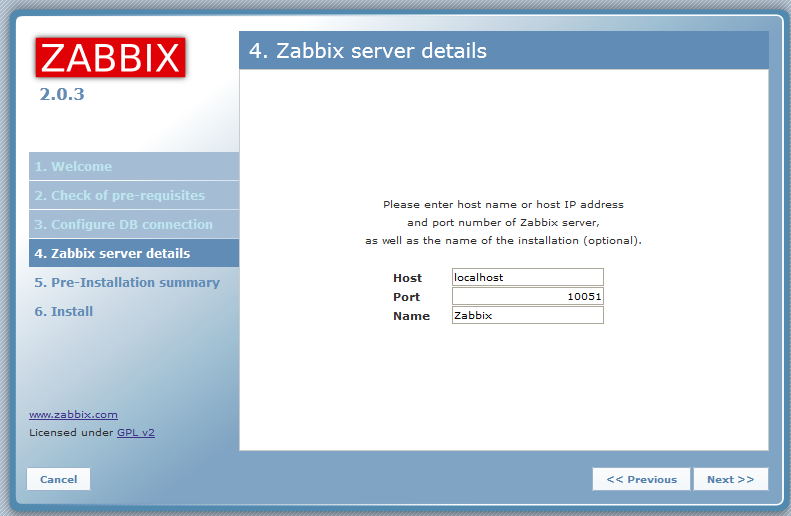This screenshot has height=516, width=791.
Task: Click the Name field label
Action: pyautogui.click(x=411, y=316)
